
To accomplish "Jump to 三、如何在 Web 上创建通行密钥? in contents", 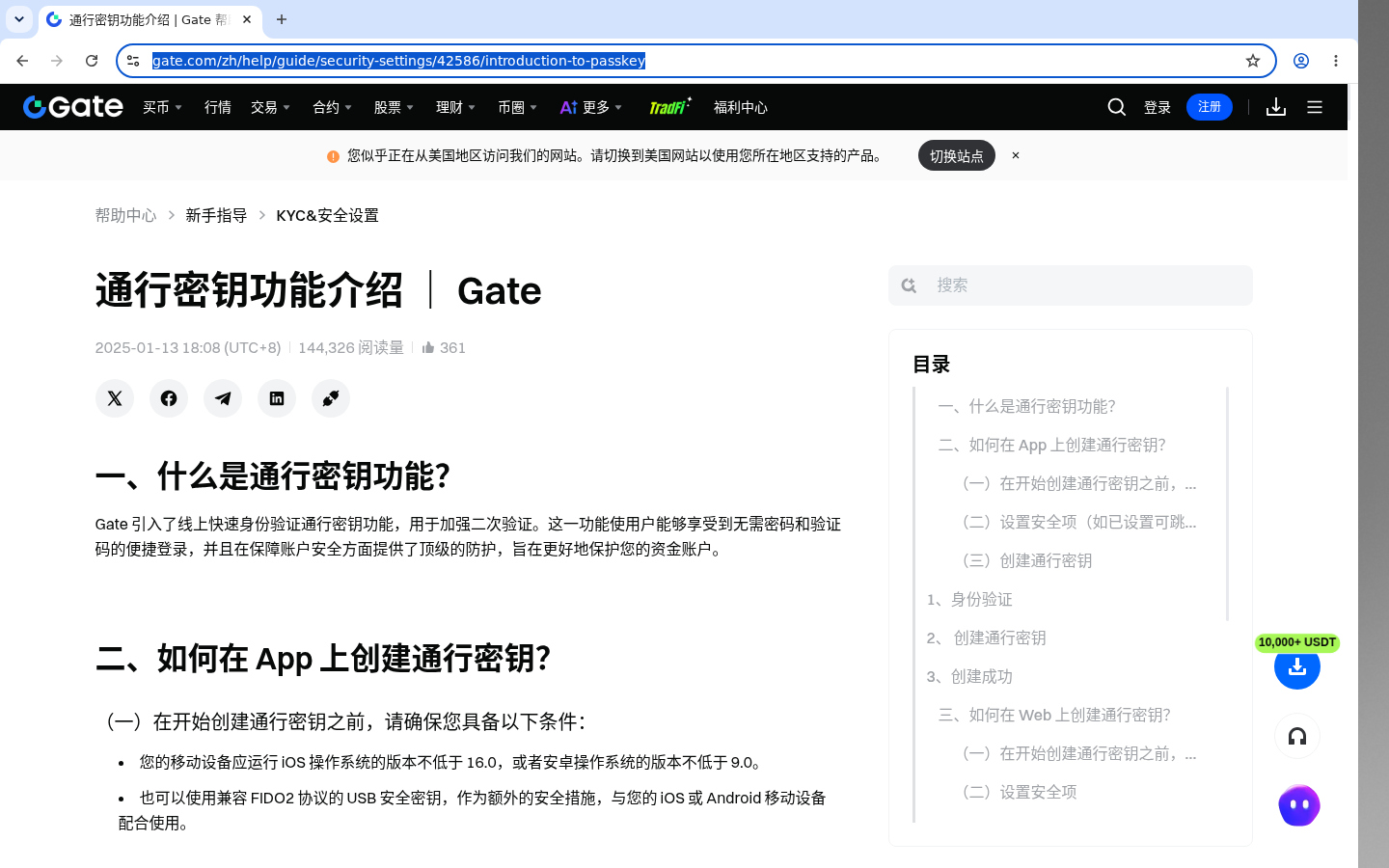I will [x=1054, y=715].
